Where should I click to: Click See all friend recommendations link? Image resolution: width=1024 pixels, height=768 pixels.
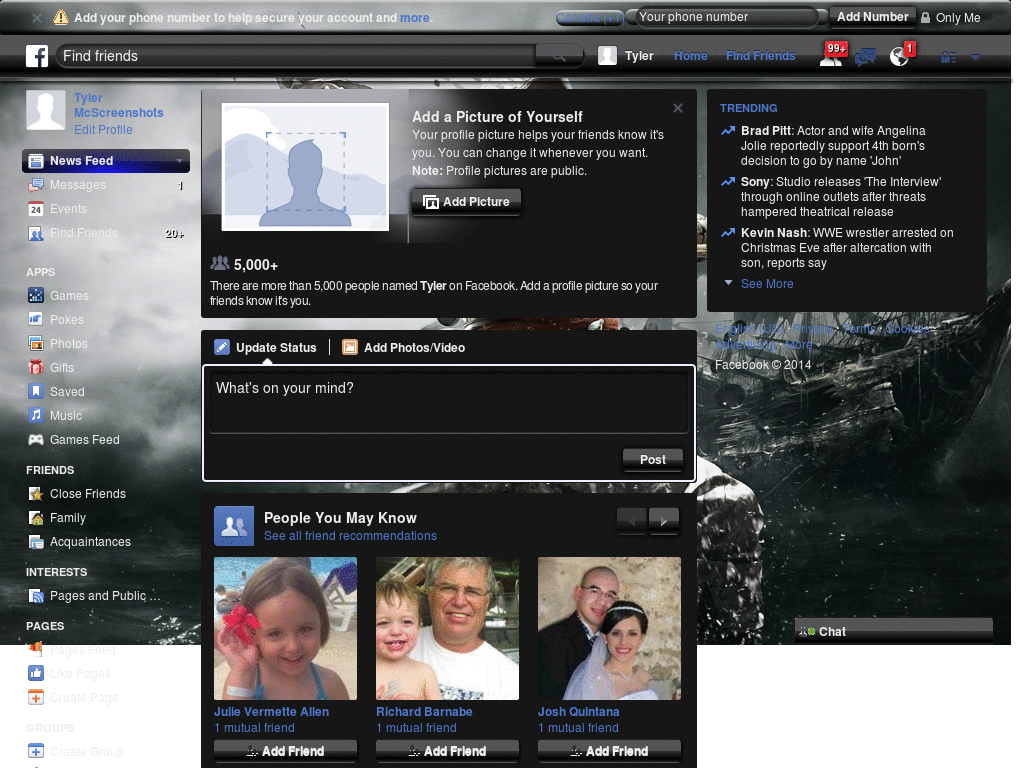pos(350,536)
